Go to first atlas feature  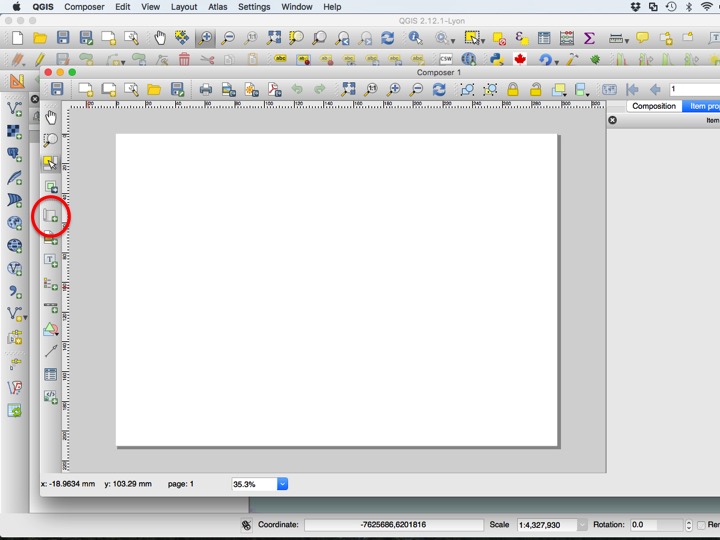[632, 89]
